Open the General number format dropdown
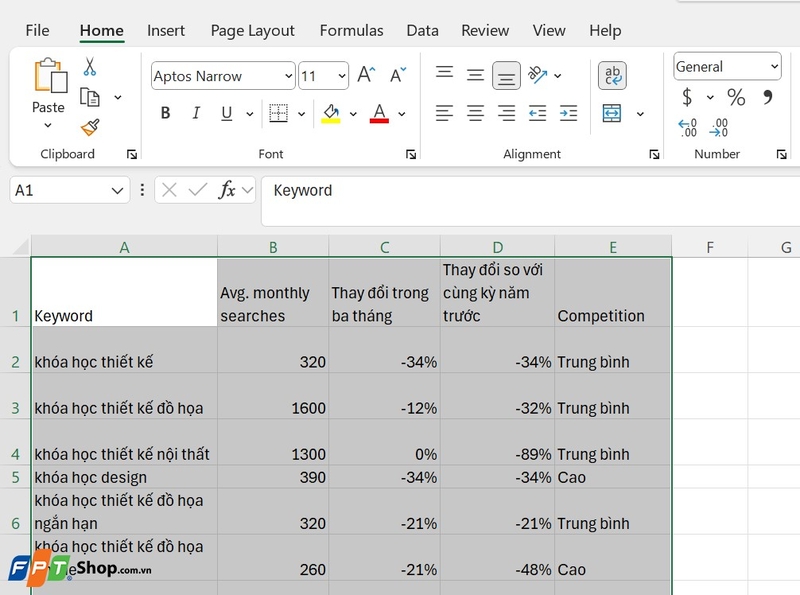Screen dimensions: 800x595 click(x=774, y=66)
